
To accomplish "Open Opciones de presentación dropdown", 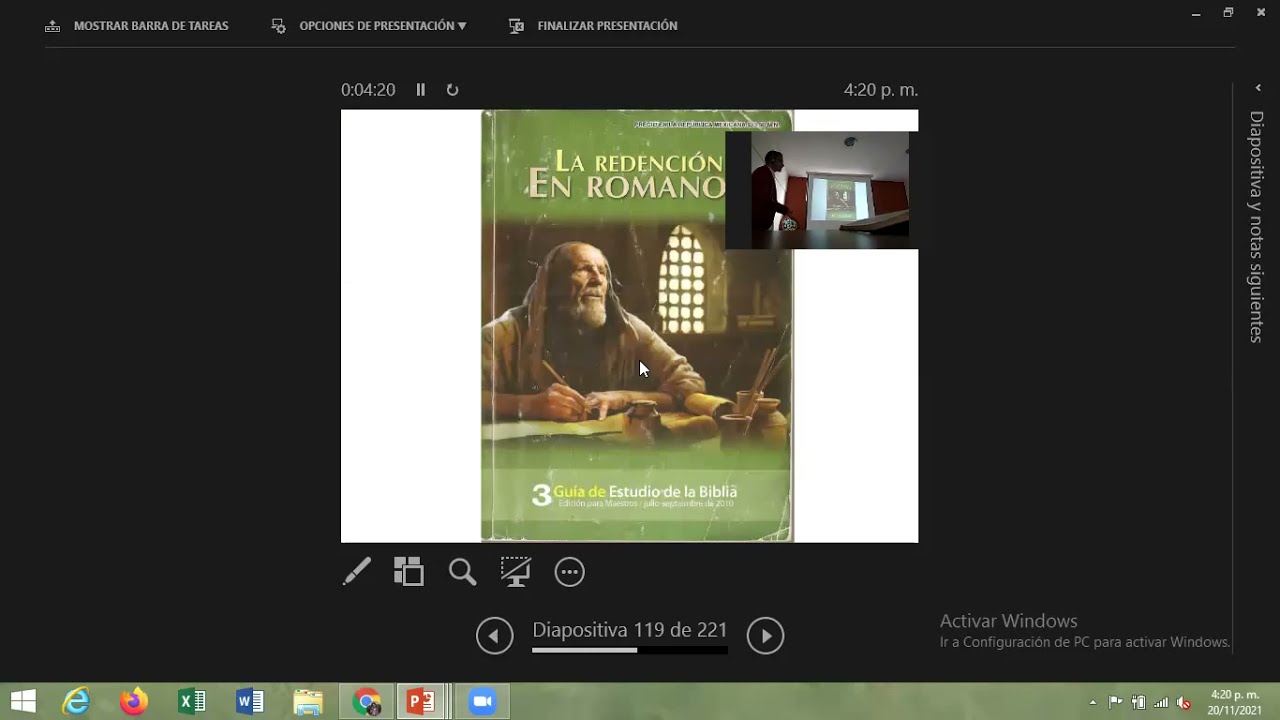I will (x=369, y=26).
